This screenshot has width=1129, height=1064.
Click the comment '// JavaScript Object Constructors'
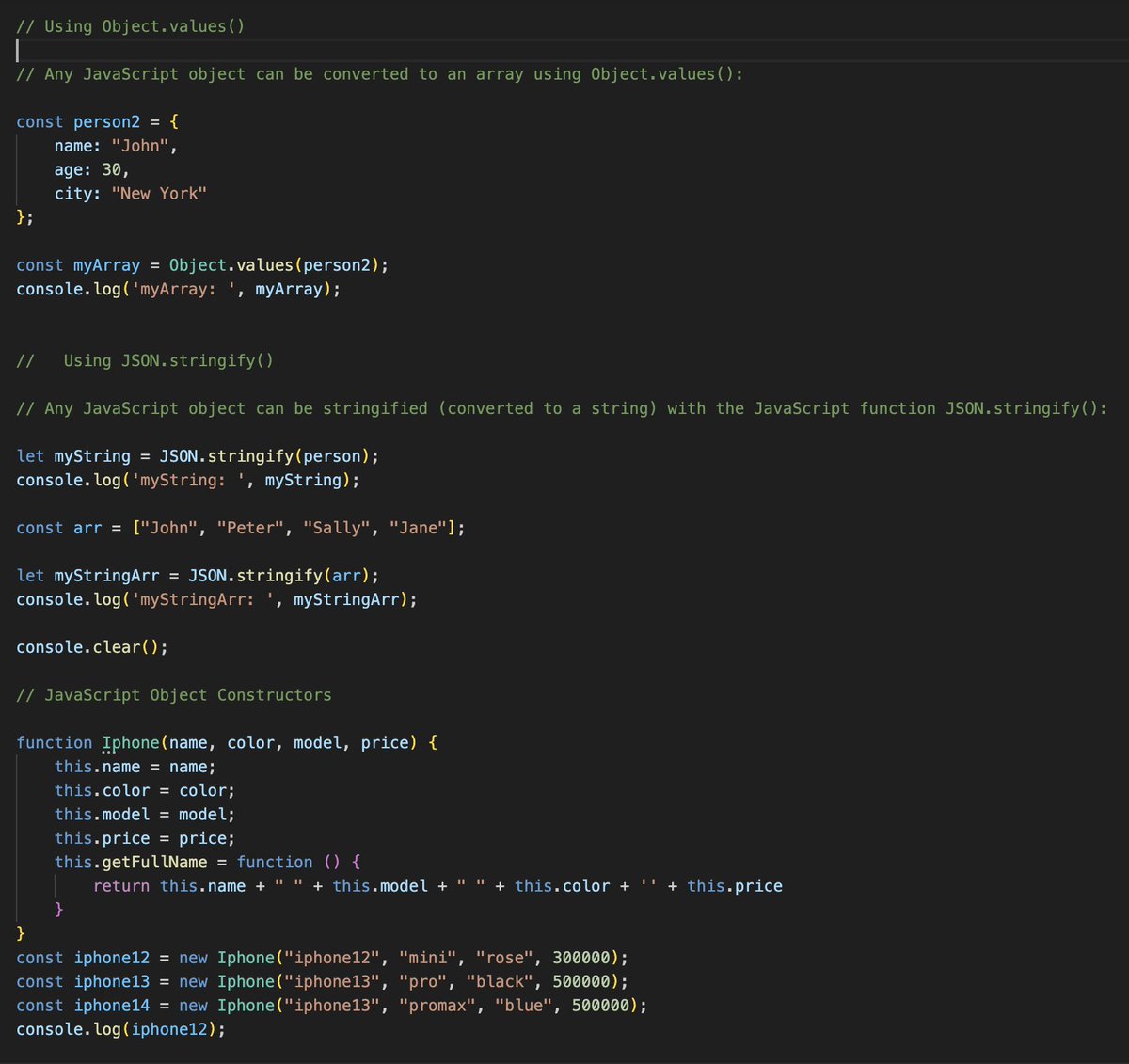174,695
